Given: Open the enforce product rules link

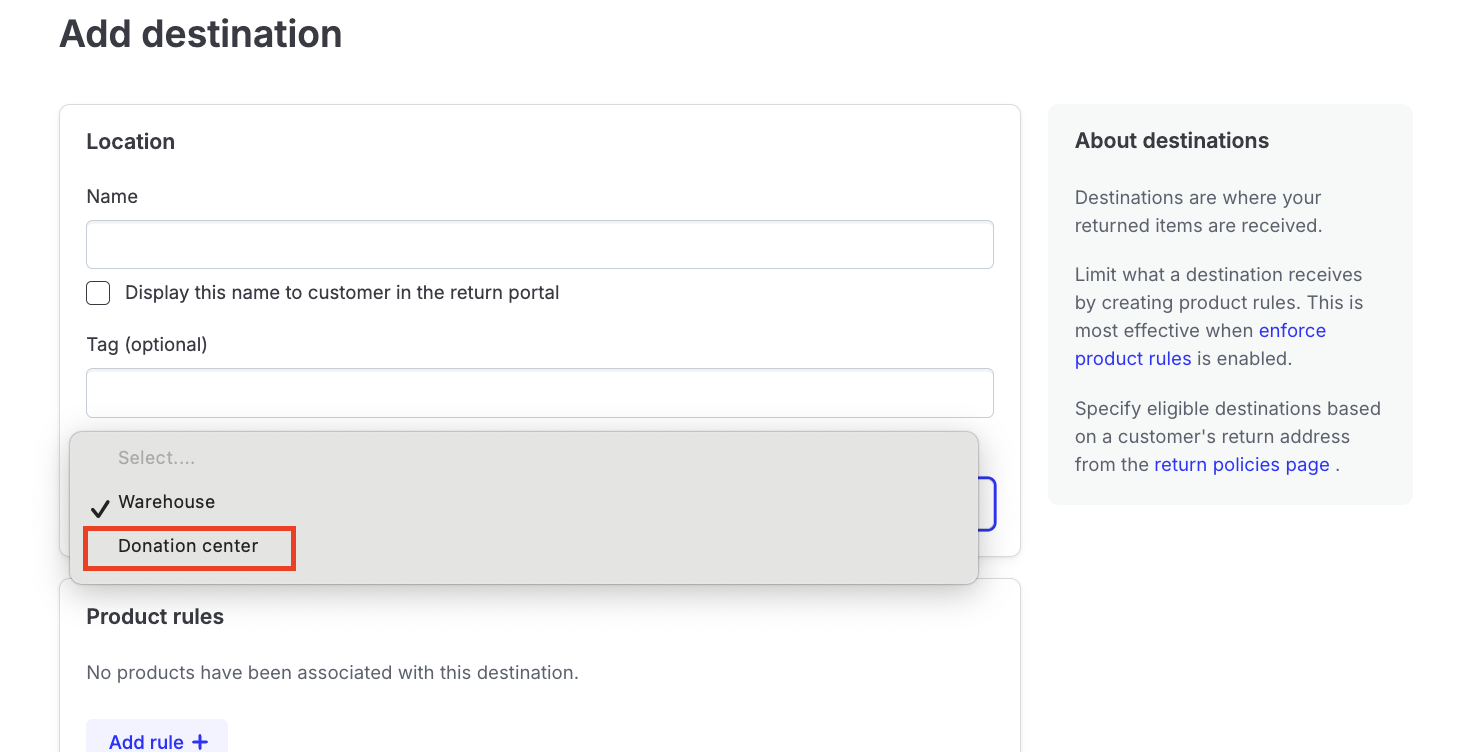Looking at the screenshot, I should (x=1200, y=344).
